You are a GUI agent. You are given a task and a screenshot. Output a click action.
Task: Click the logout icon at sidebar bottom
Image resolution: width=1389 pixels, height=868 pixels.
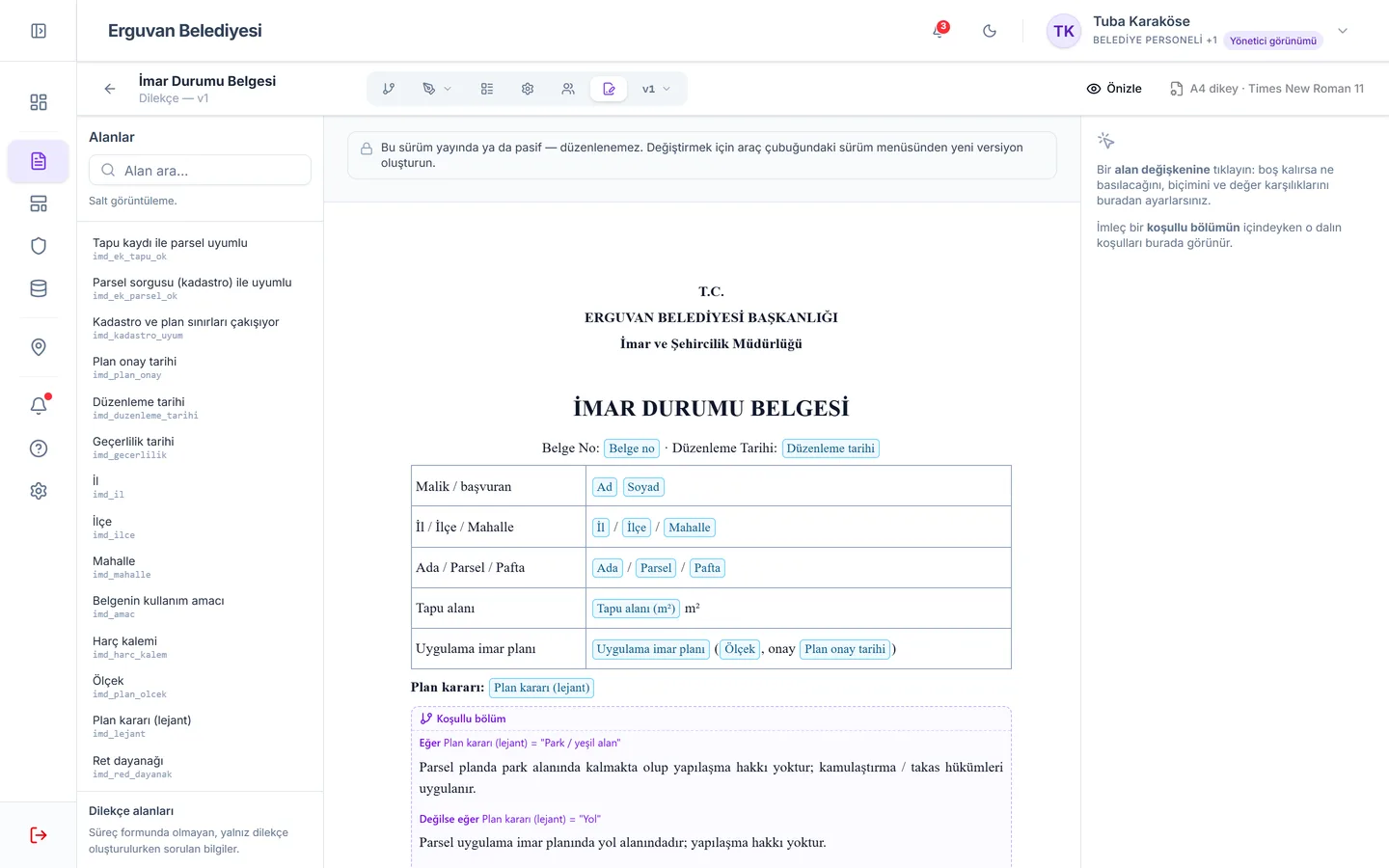click(39, 835)
